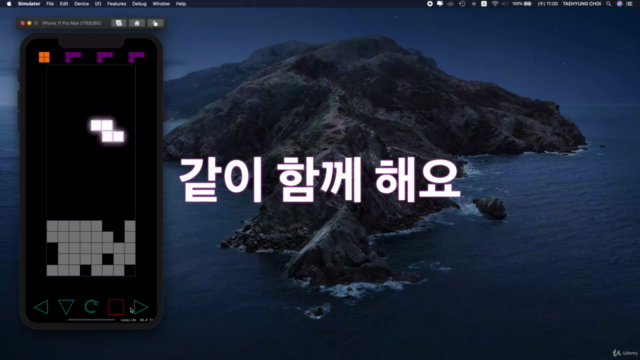This screenshot has width=640, height=360.
Task: Click the TAEHYUNG CHOI user name
Action: click(x=582, y=4)
